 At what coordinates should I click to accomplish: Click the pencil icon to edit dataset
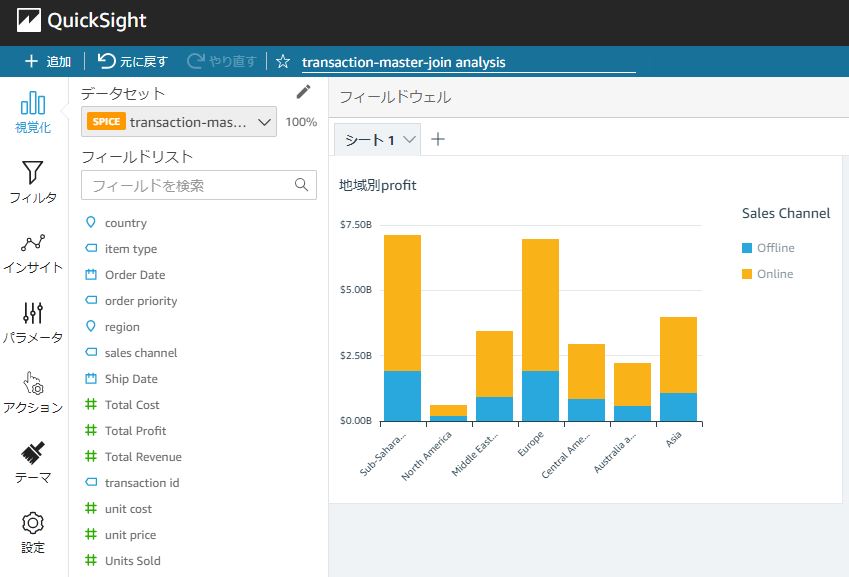click(303, 92)
